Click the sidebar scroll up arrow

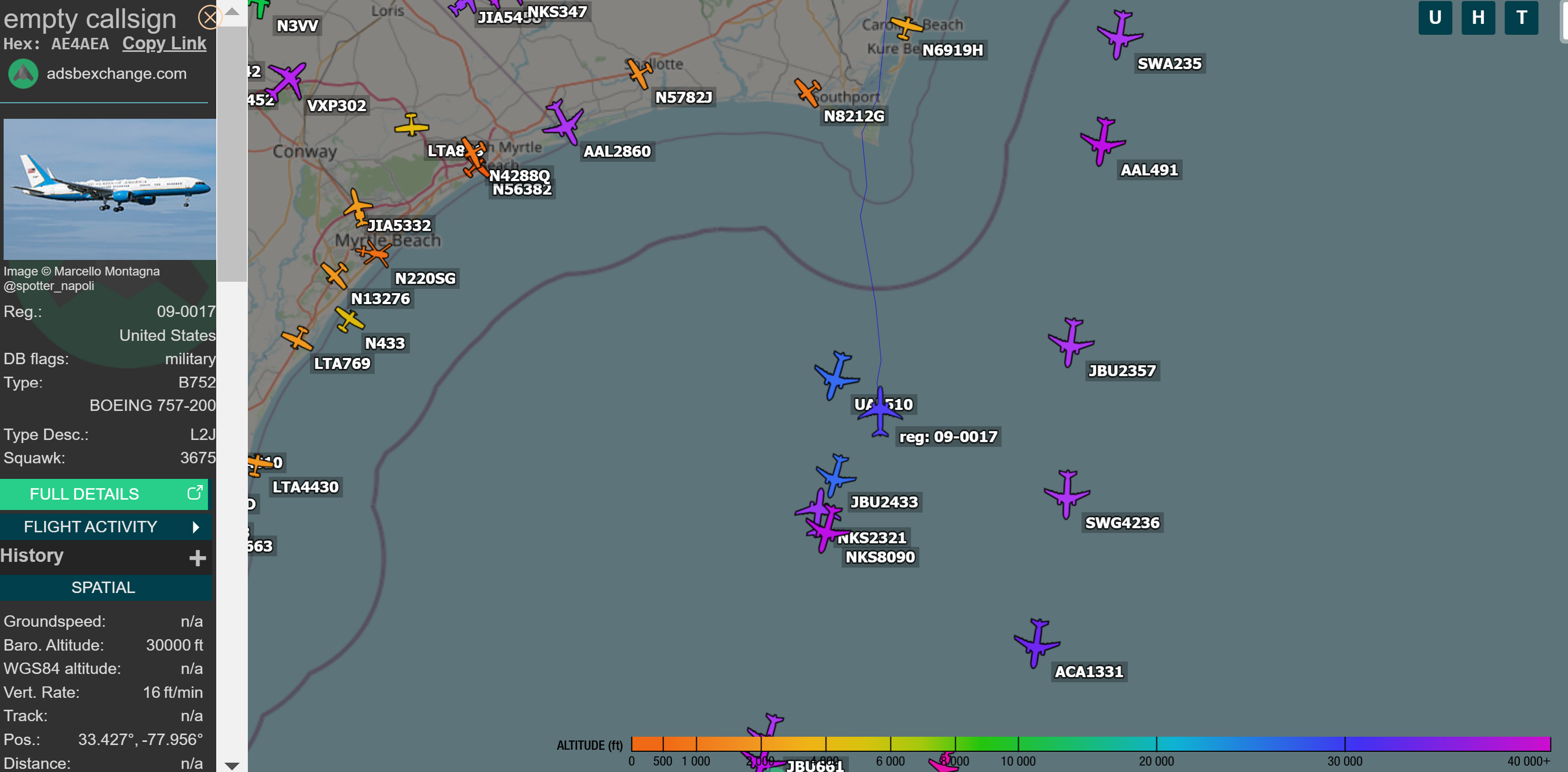point(232,11)
